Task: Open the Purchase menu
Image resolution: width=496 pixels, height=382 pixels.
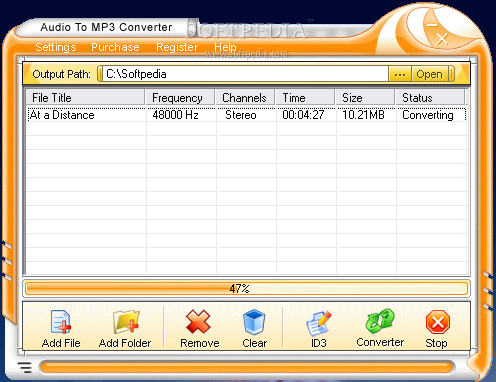Action: point(115,47)
